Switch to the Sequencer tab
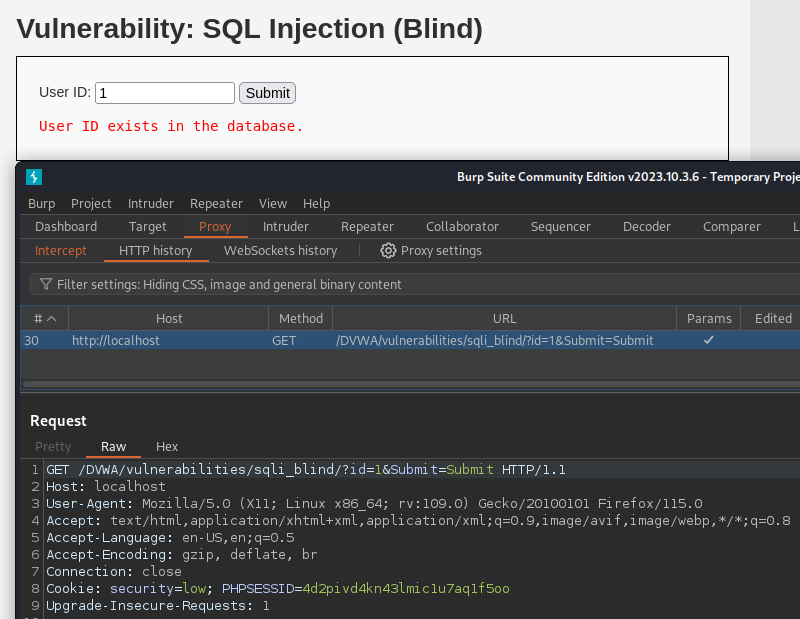 point(561,227)
